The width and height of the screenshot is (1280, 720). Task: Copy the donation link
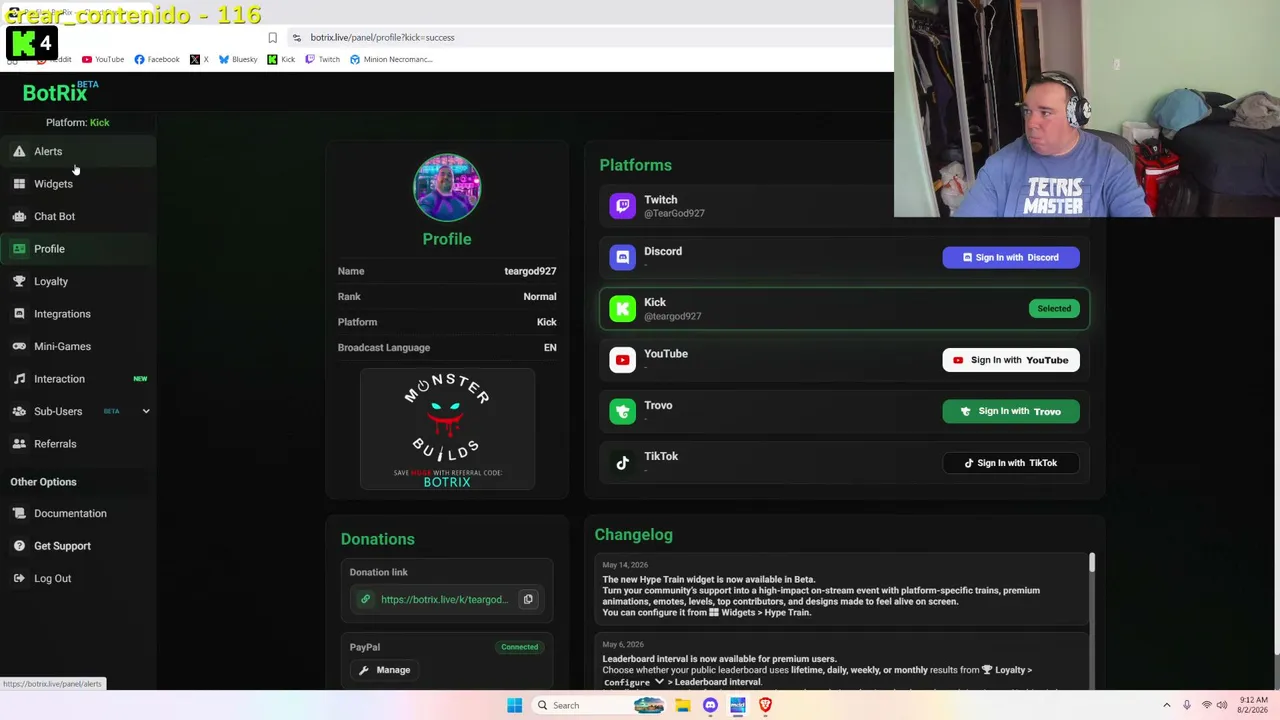pos(528,599)
